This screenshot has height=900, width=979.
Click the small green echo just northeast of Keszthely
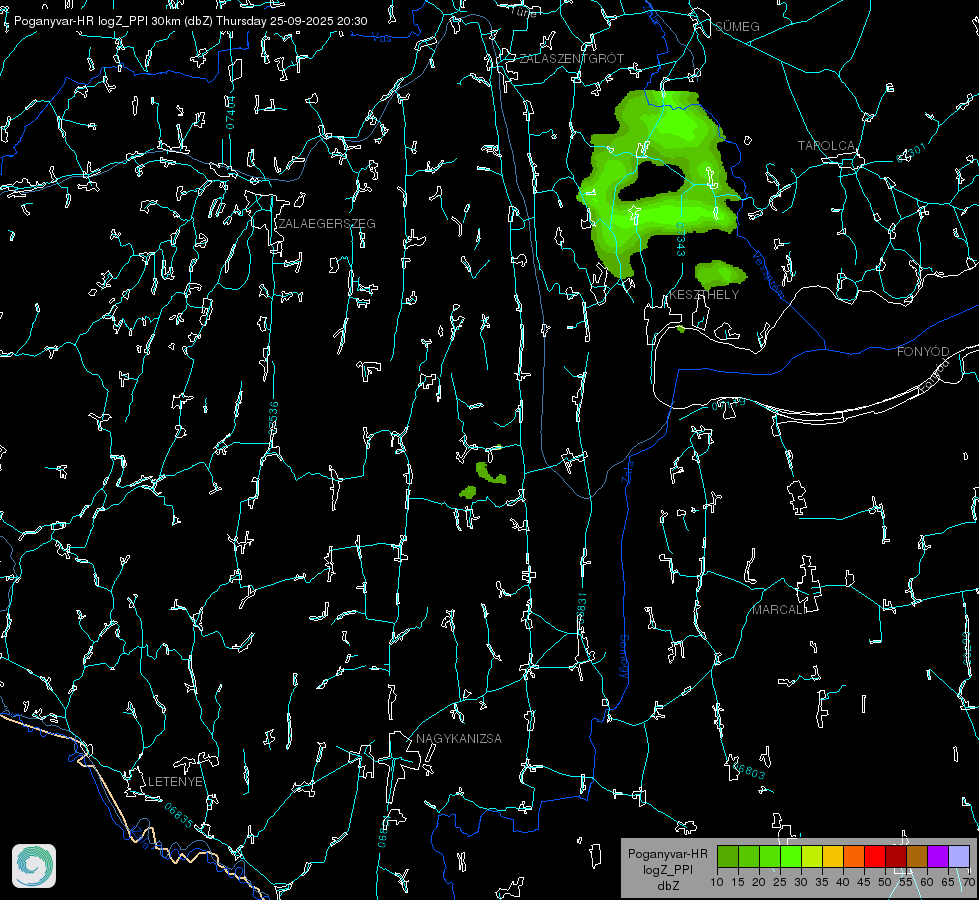720,274
